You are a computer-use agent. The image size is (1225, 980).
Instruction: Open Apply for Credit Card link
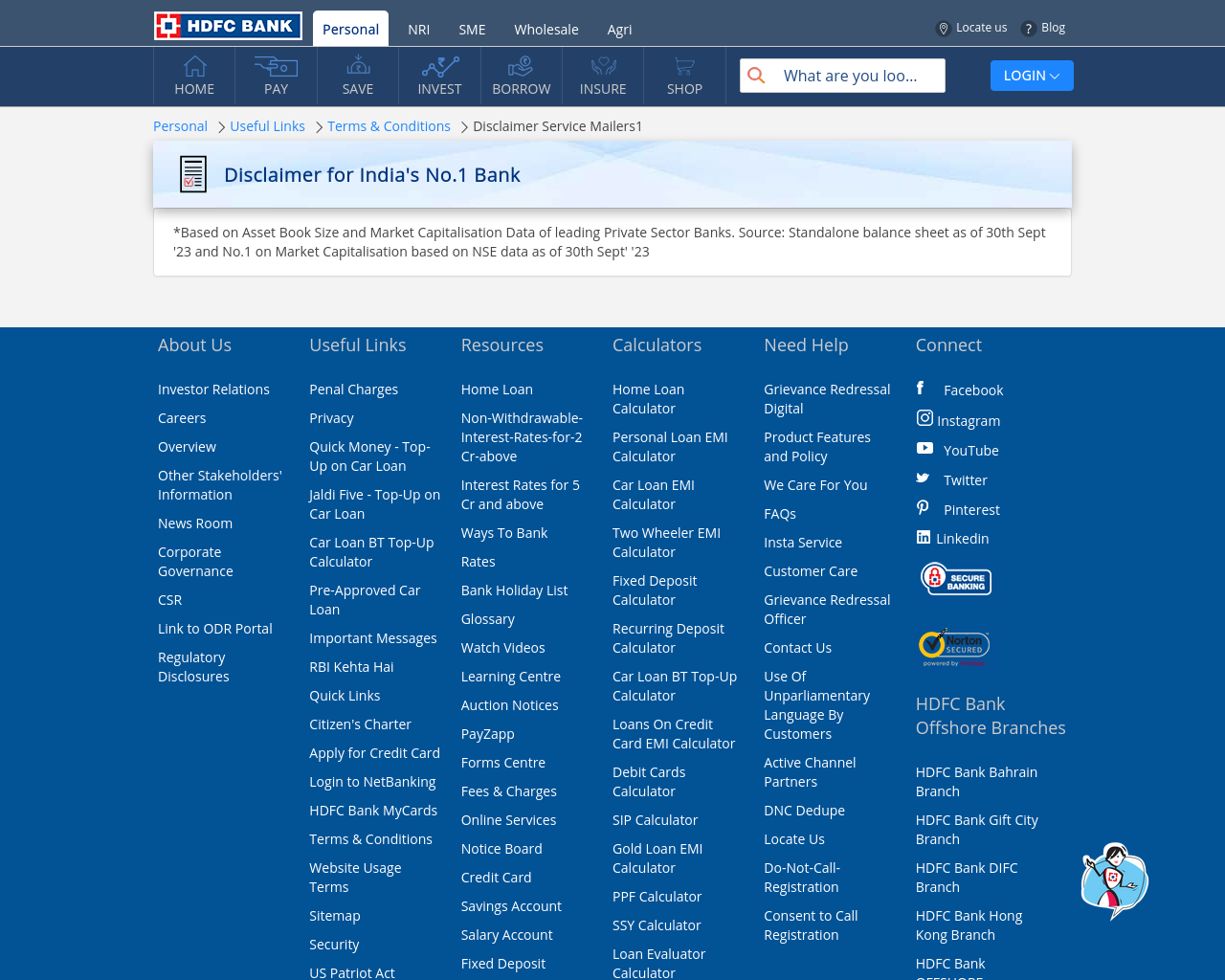tap(374, 753)
